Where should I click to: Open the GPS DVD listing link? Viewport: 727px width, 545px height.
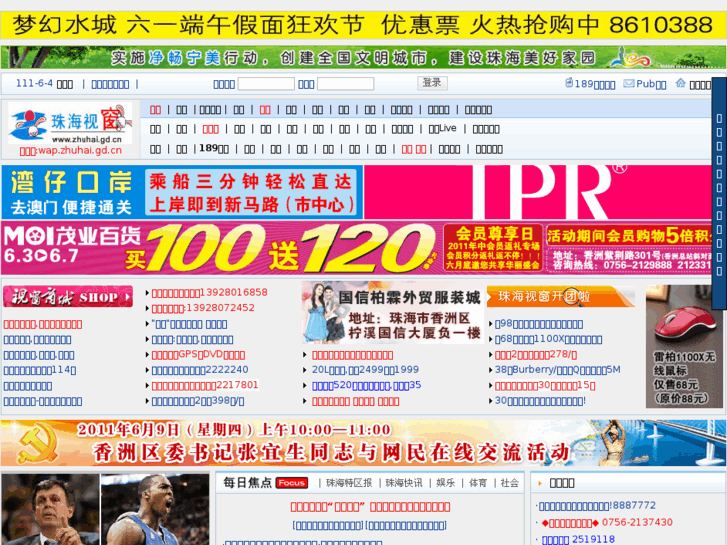[x=198, y=355]
